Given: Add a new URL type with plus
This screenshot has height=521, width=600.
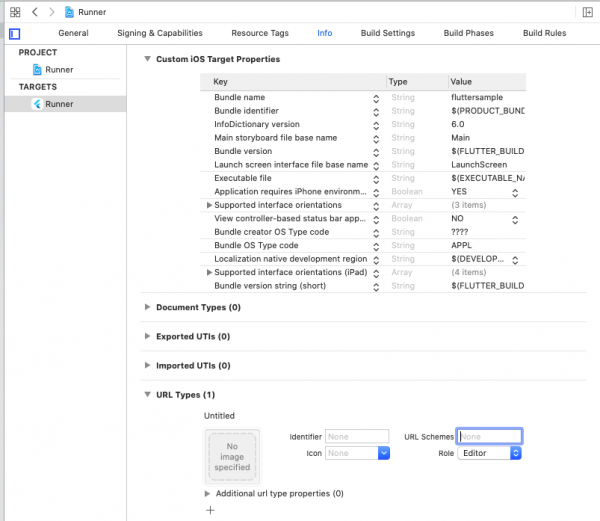Looking at the screenshot, I should [x=210, y=510].
